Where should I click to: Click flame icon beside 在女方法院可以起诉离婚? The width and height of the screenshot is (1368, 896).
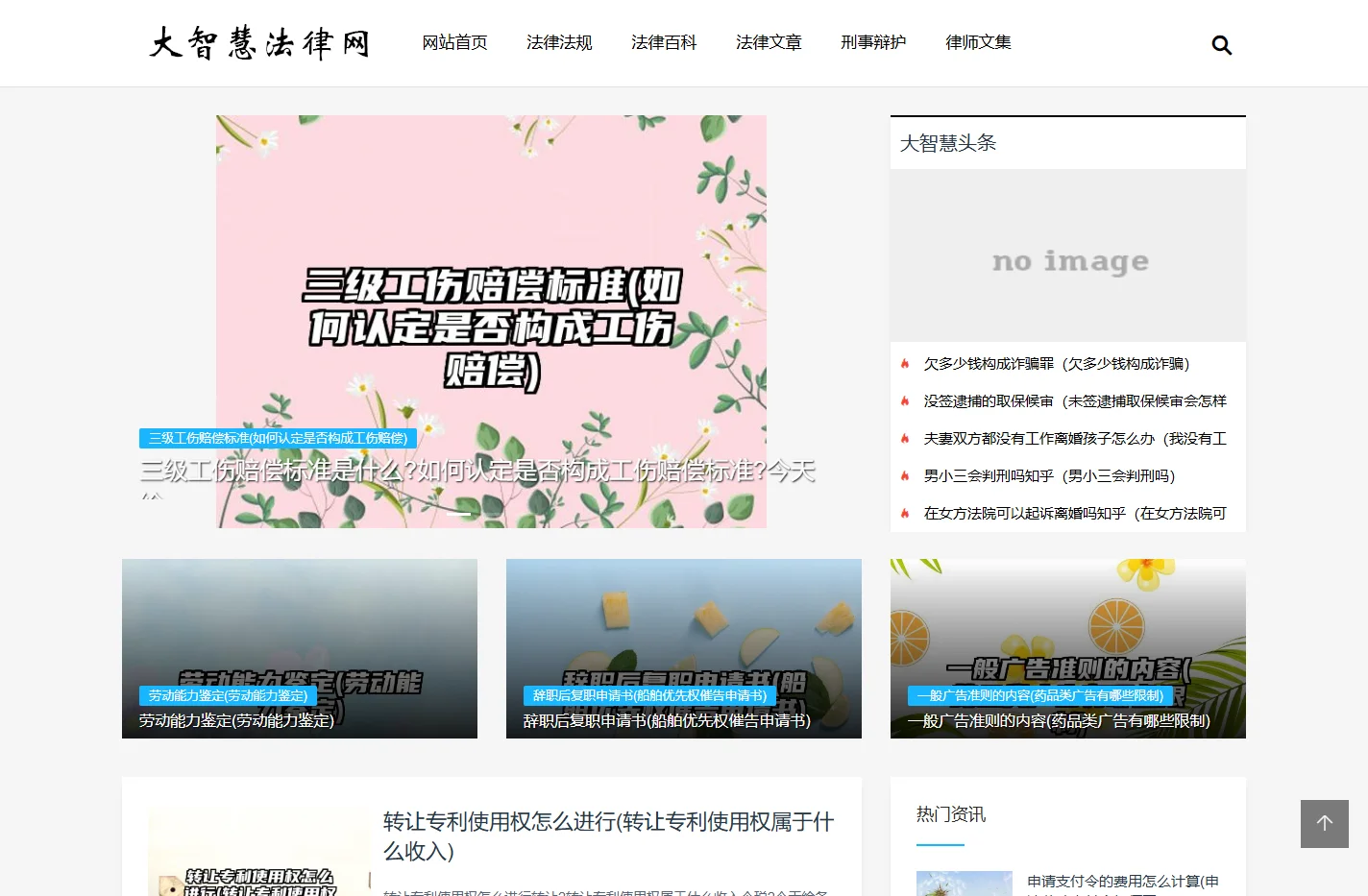(x=905, y=514)
